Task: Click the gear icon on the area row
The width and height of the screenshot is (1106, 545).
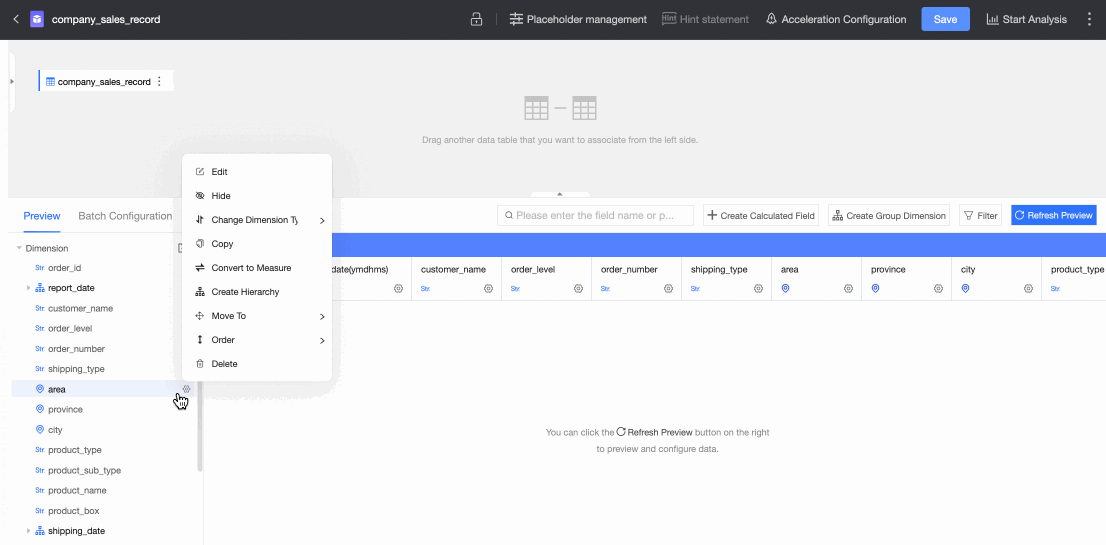Action: pyautogui.click(x=186, y=388)
